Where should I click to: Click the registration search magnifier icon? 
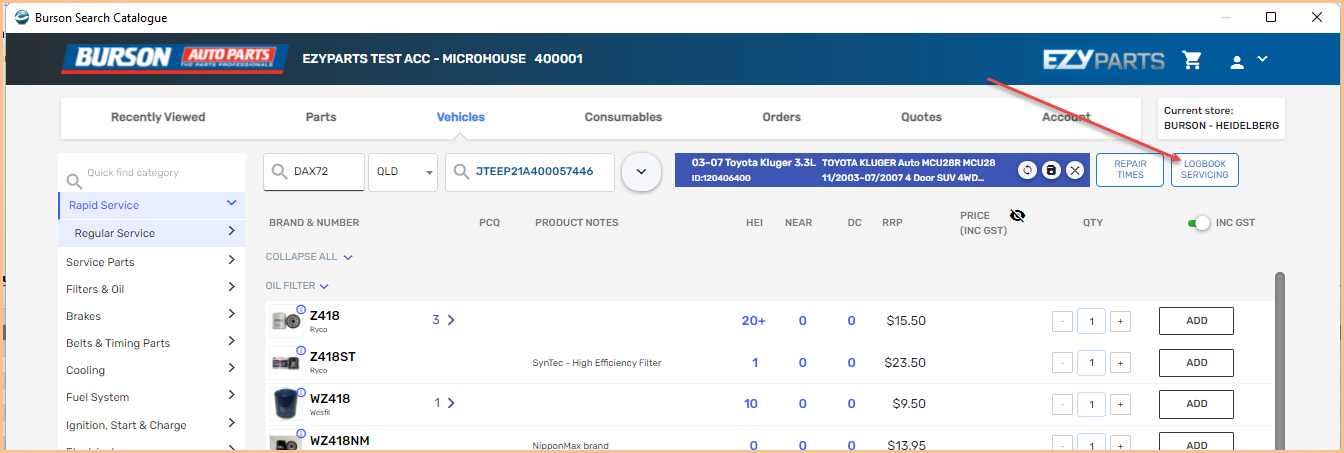coord(280,172)
